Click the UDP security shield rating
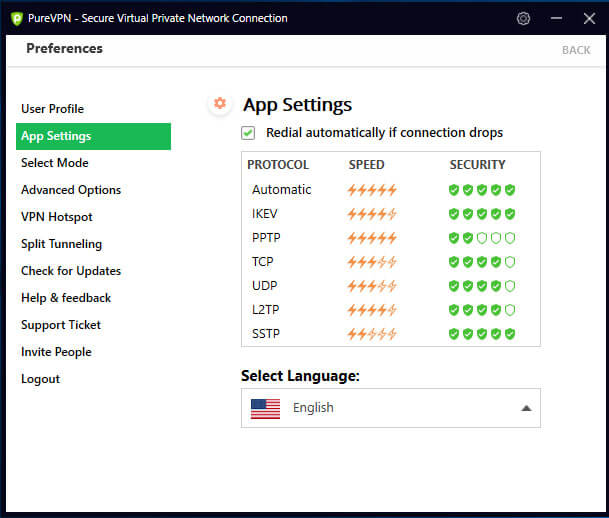609x518 pixels. 481,286
